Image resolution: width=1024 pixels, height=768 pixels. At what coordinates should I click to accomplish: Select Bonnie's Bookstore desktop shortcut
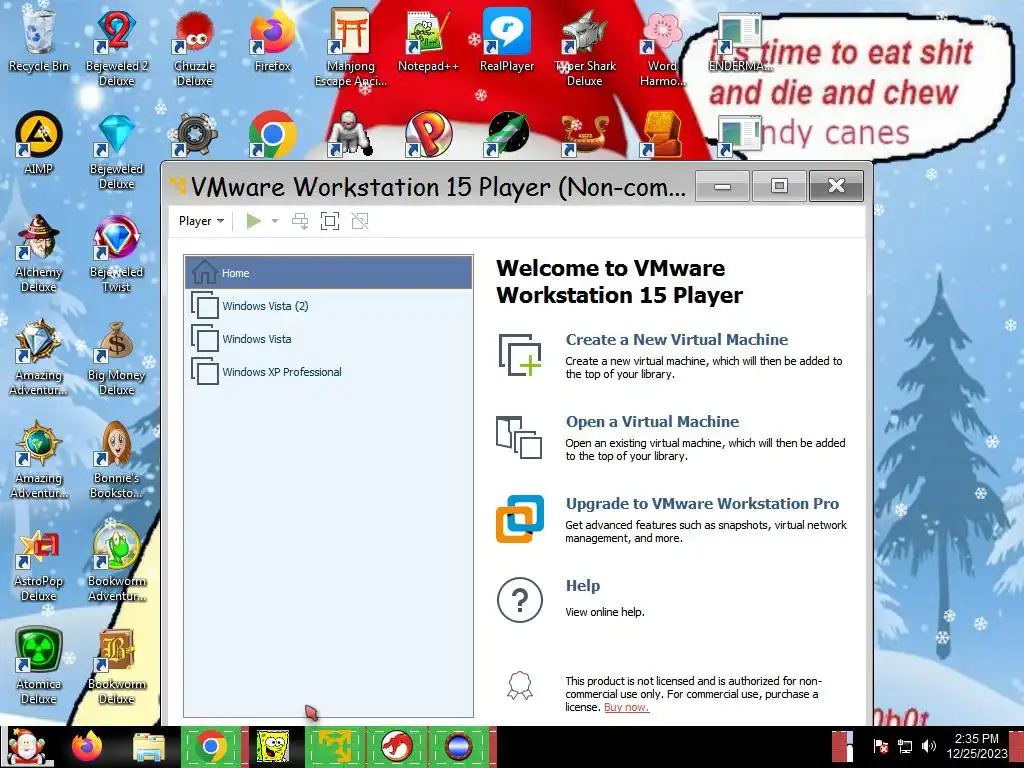tap(116, 460)
